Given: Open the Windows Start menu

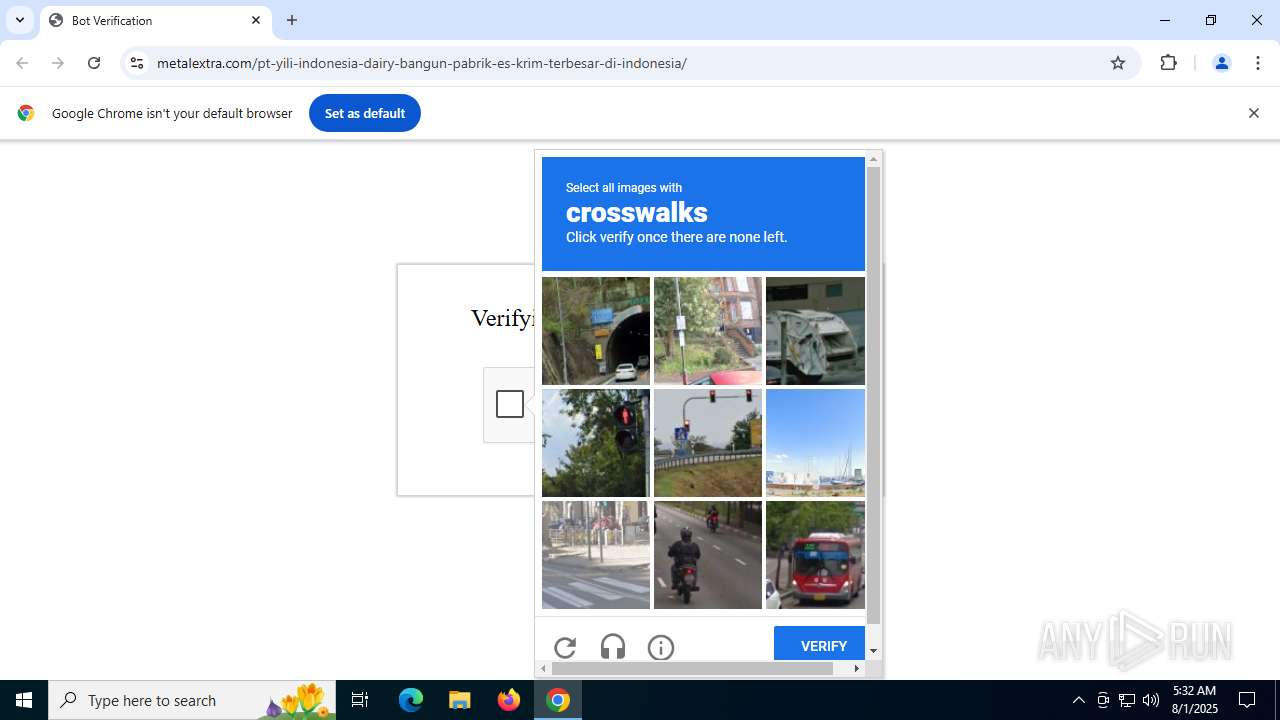Looking at the screenshot, I should click(x=24, y=700).
